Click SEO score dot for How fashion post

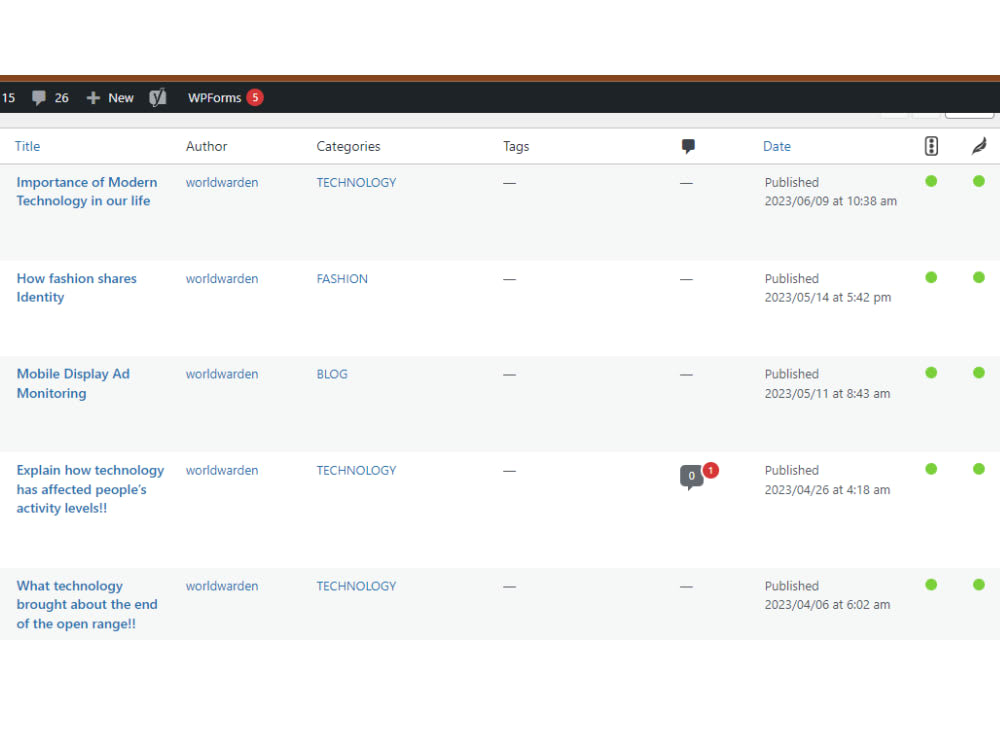coord(931,277)
